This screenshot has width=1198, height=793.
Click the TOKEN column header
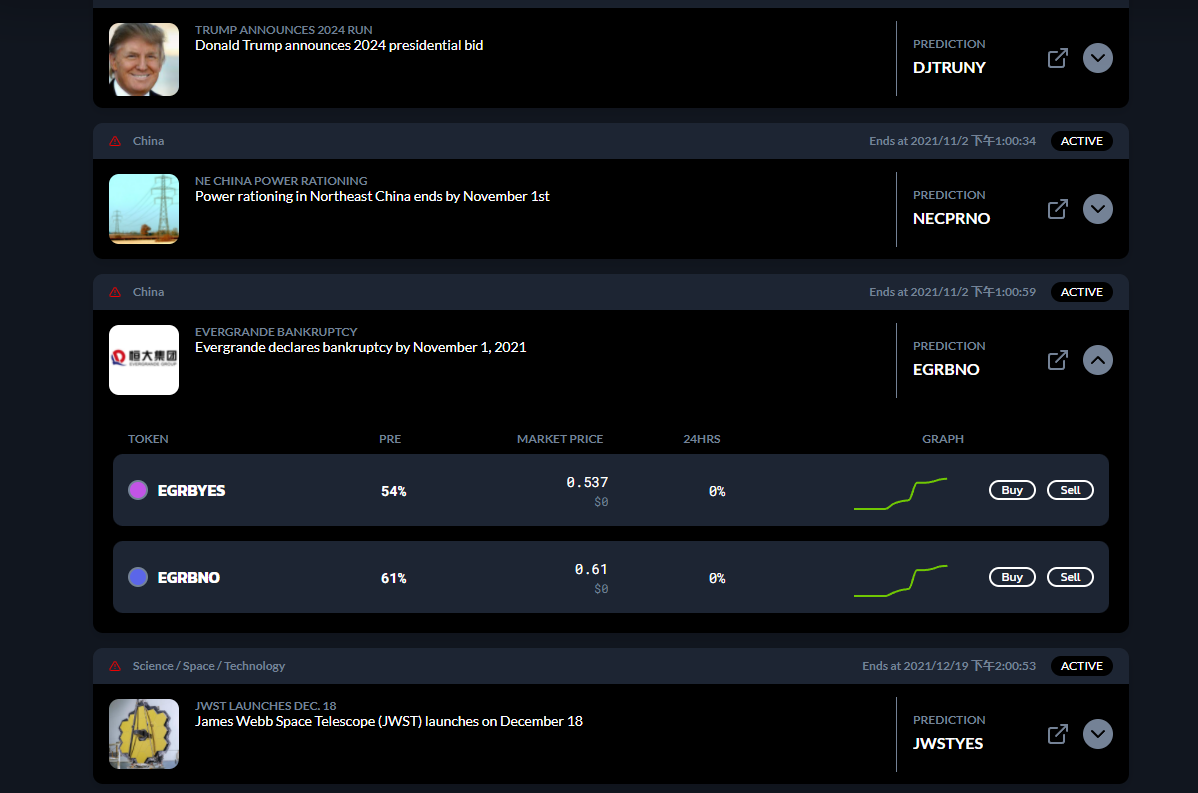[148, 439]
